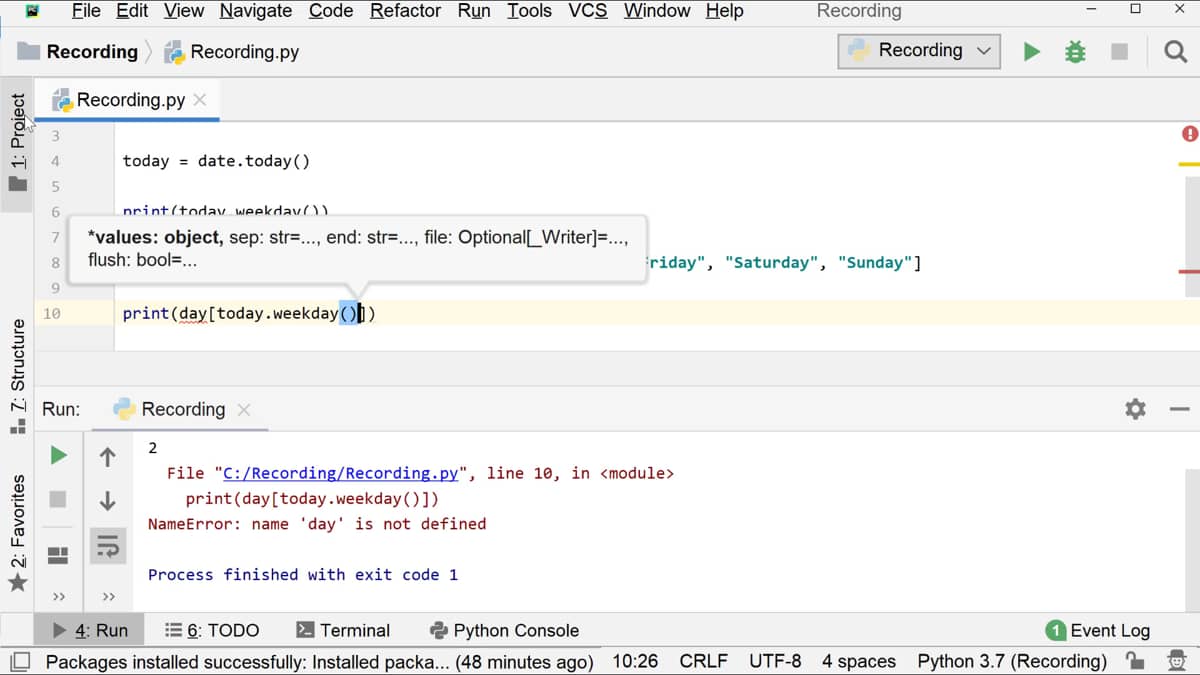The image size is (1200, 675).
Task: Open the Event Log
Action: click(1098, 630)
